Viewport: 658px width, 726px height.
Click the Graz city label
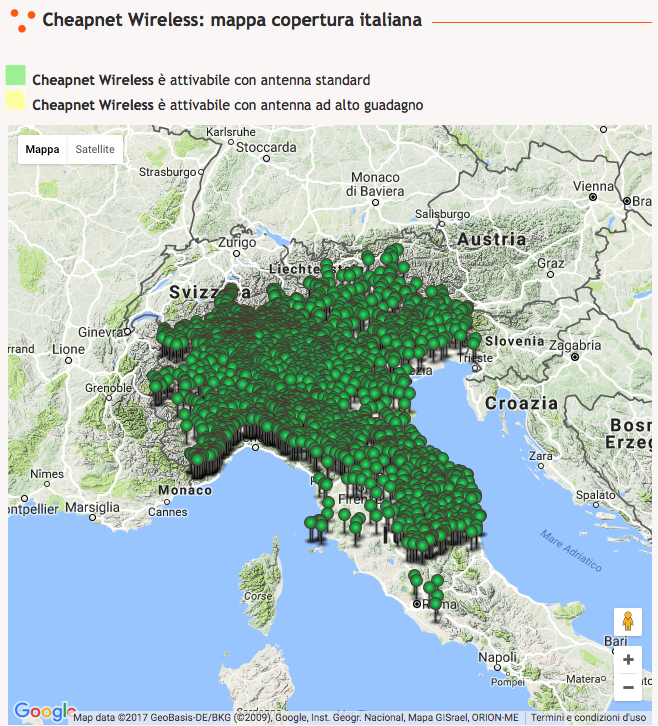pos(551,263)
